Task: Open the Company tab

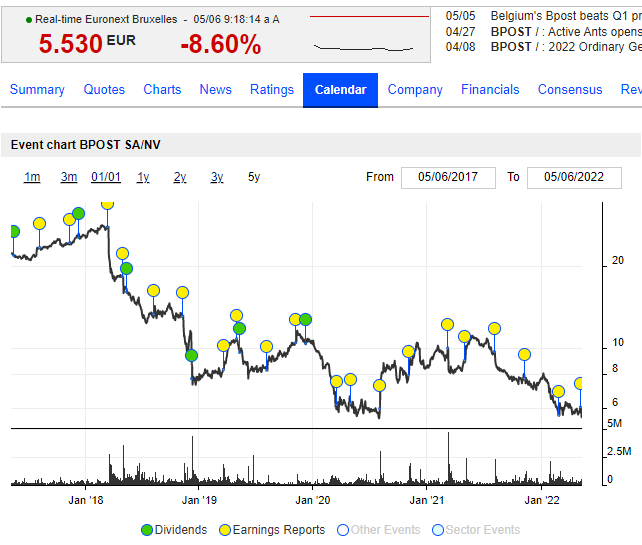Action: pyautogui.click(x=415, y=90)
